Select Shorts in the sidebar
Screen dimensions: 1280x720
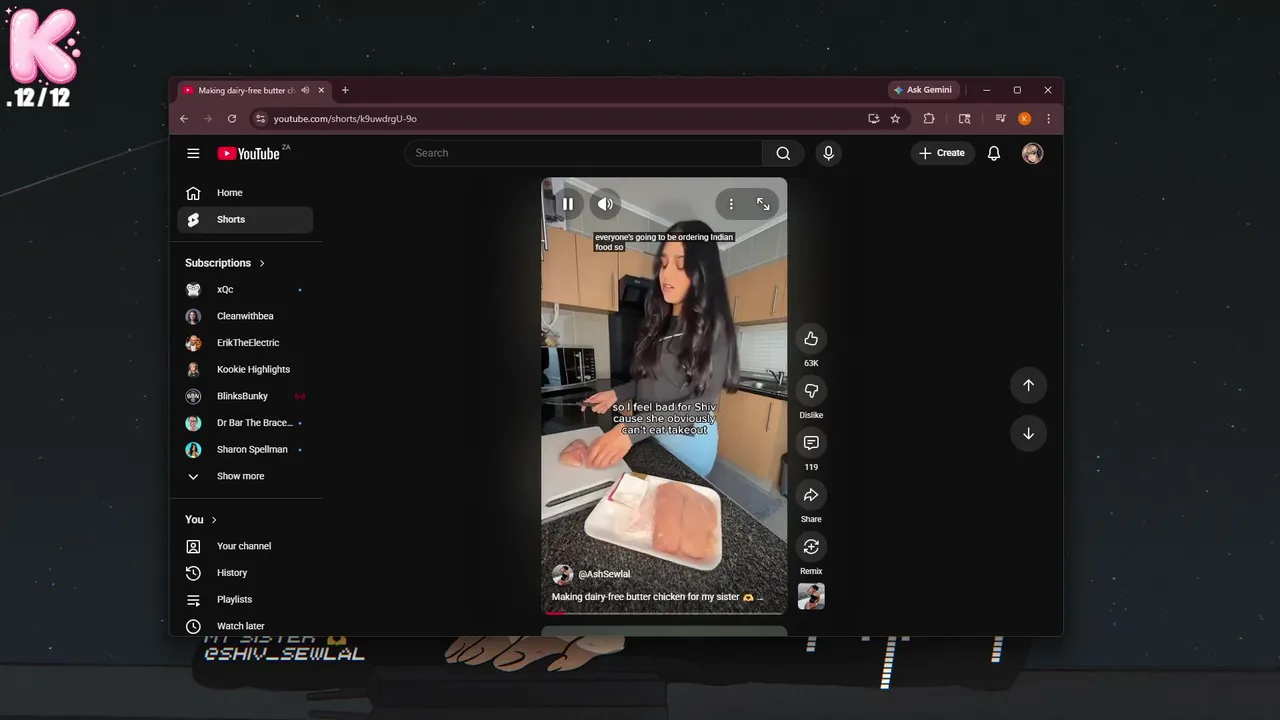click(245, 219)
